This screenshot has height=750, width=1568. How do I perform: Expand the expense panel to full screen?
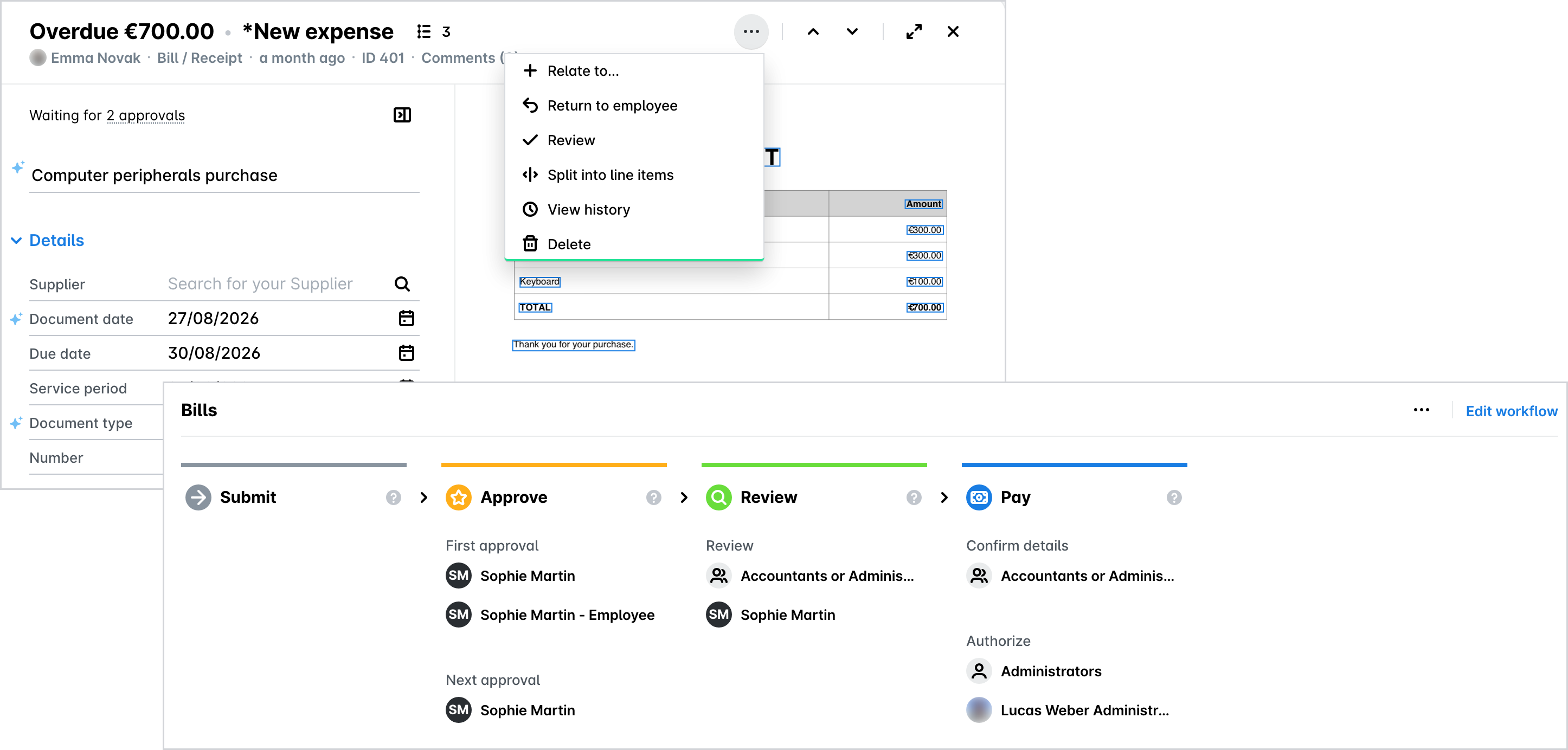(x=914, y=31)
